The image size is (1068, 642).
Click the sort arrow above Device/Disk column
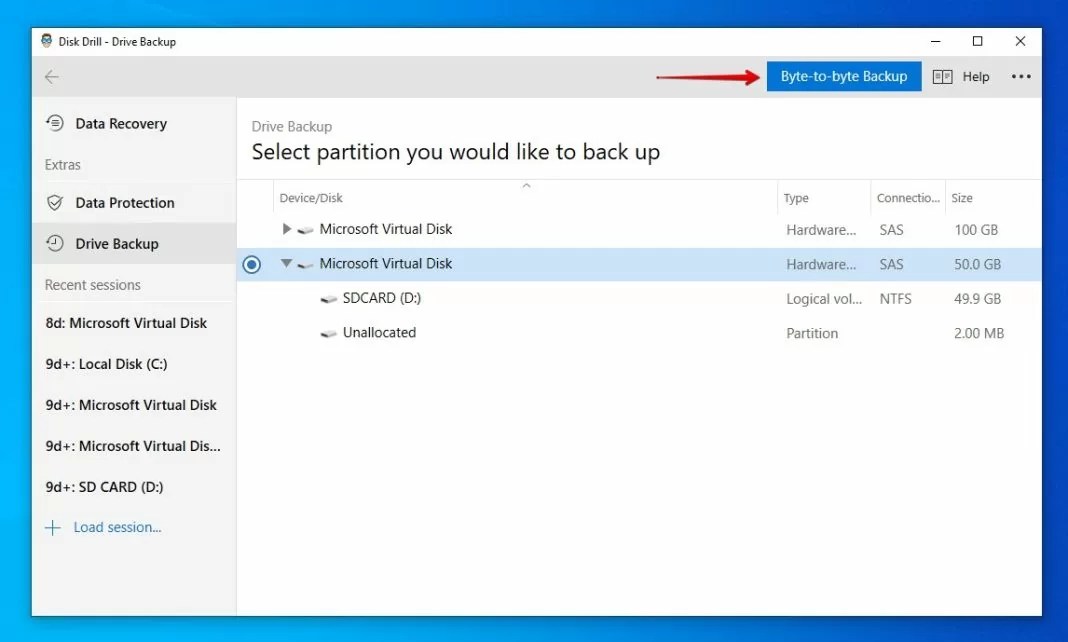pyautogui.click(x=526, y=185)
